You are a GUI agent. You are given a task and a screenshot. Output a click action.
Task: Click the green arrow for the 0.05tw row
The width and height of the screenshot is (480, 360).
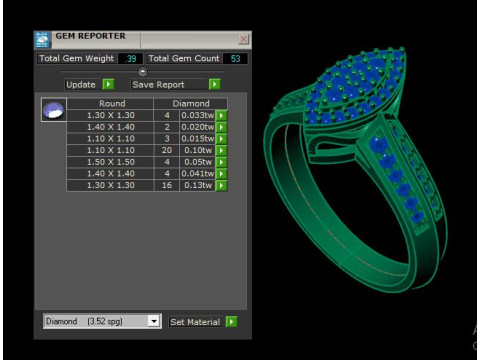click(221, 162)
